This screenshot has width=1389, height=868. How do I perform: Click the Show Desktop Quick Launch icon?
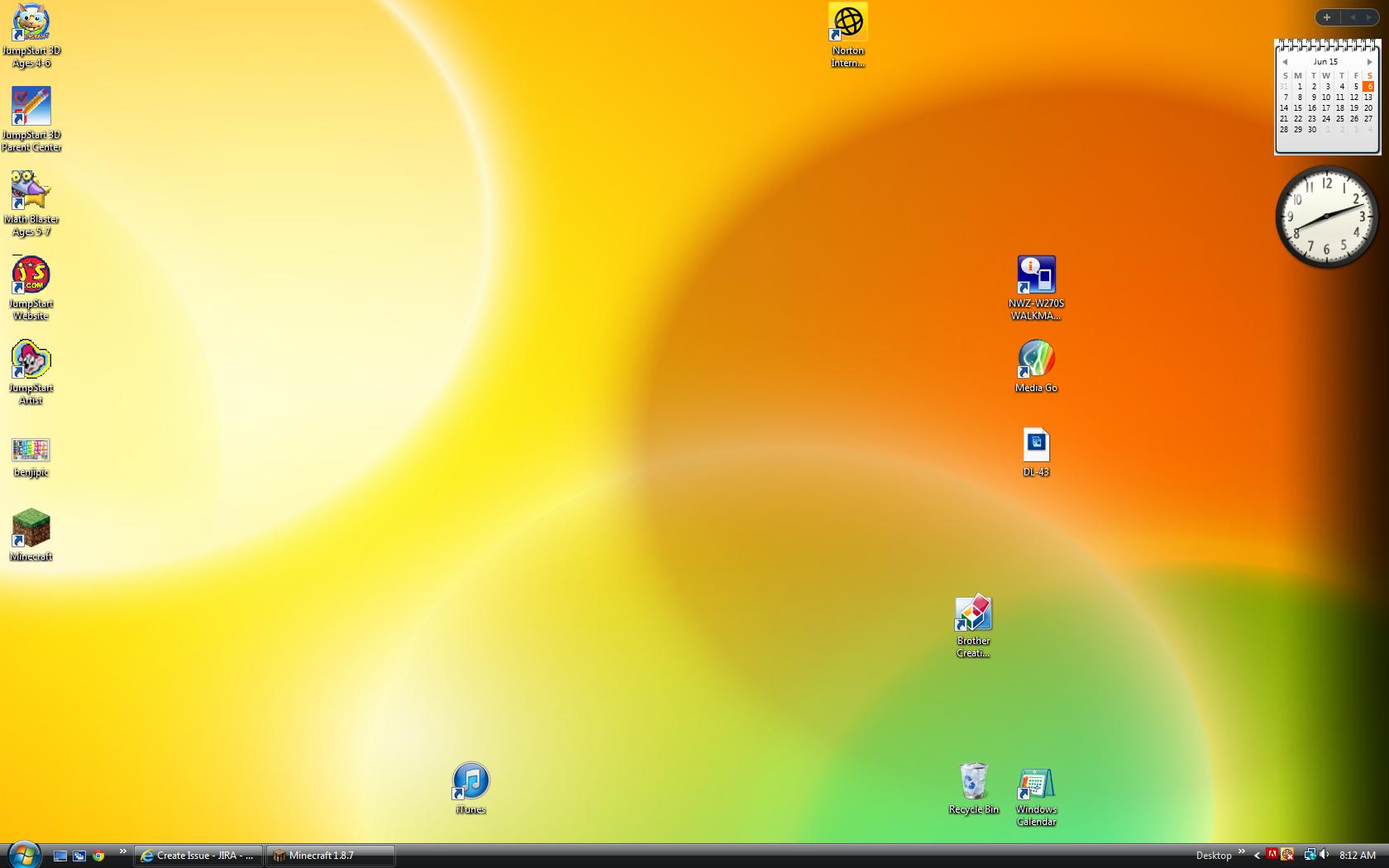click(60, 856)
